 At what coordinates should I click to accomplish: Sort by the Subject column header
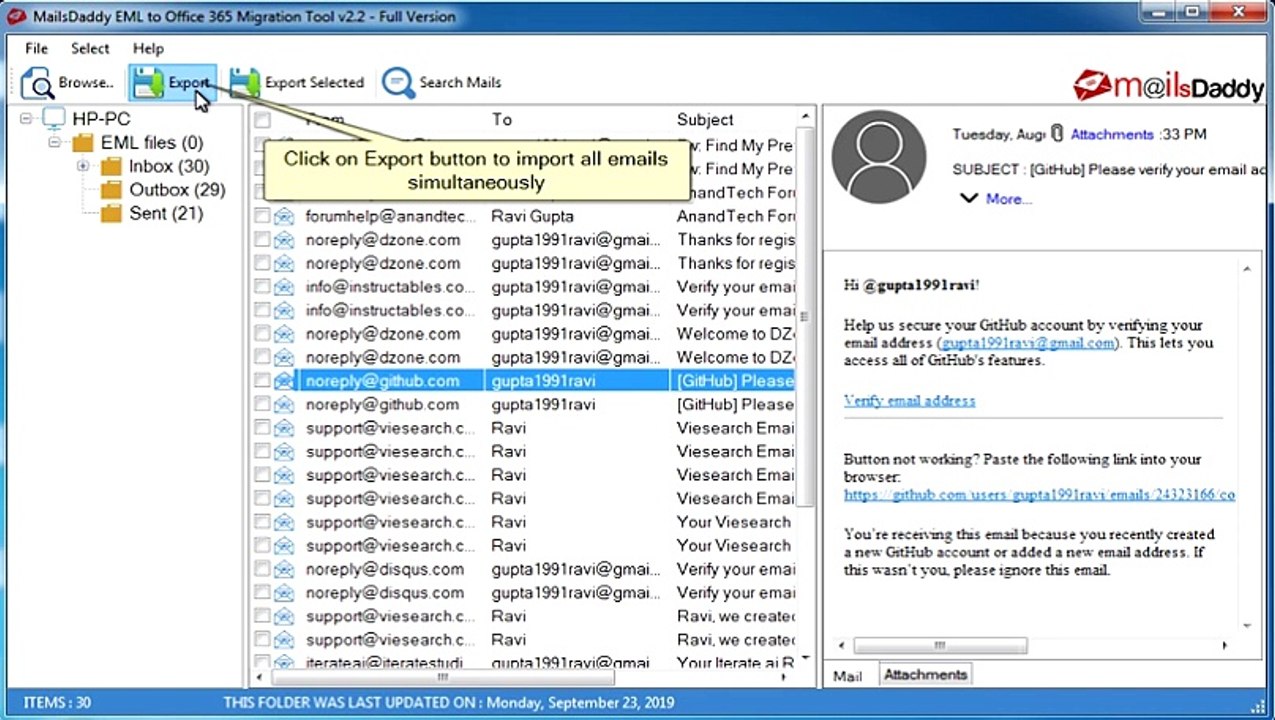[x=705, y=120]
